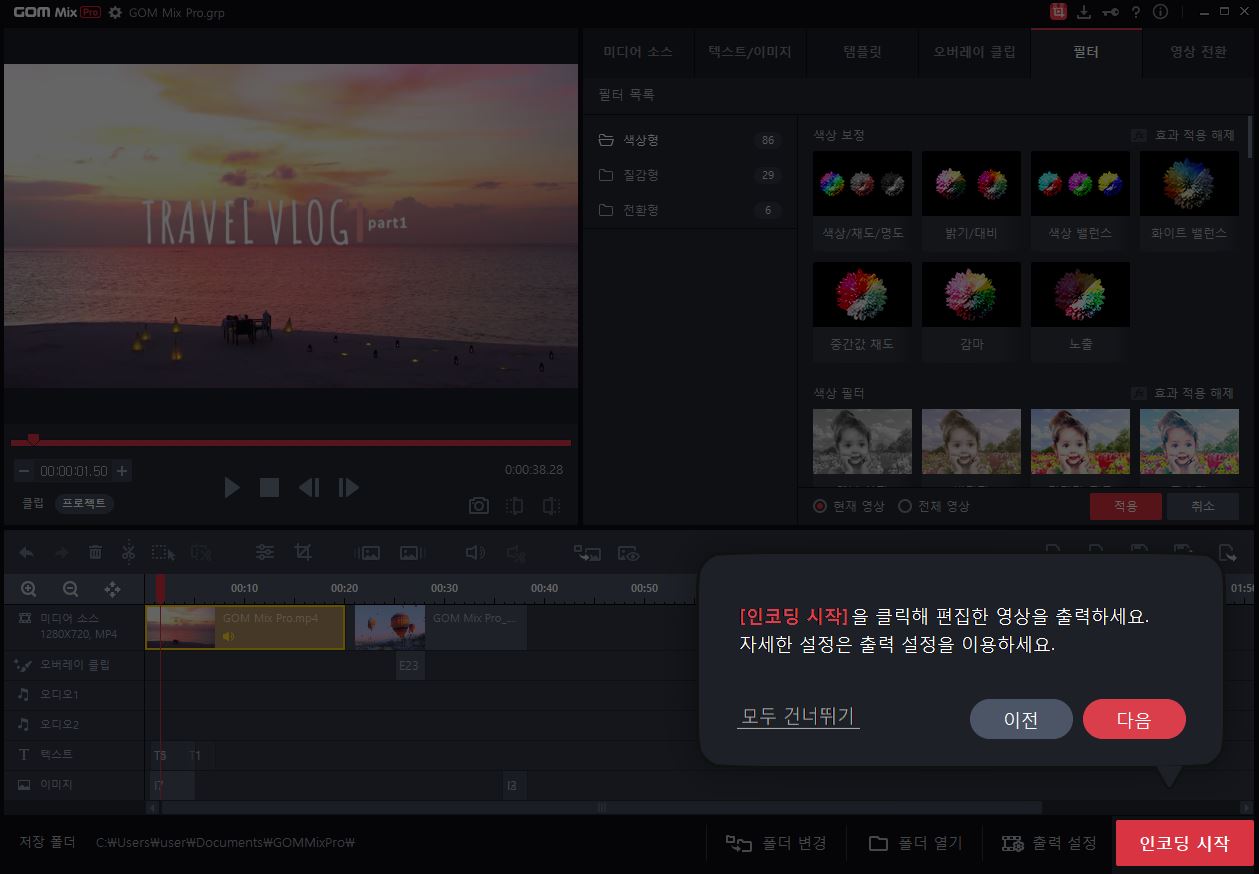Click 이전 in the tutorial popup
This screenshot has height=874, width=1259.
pos(1021,719)
